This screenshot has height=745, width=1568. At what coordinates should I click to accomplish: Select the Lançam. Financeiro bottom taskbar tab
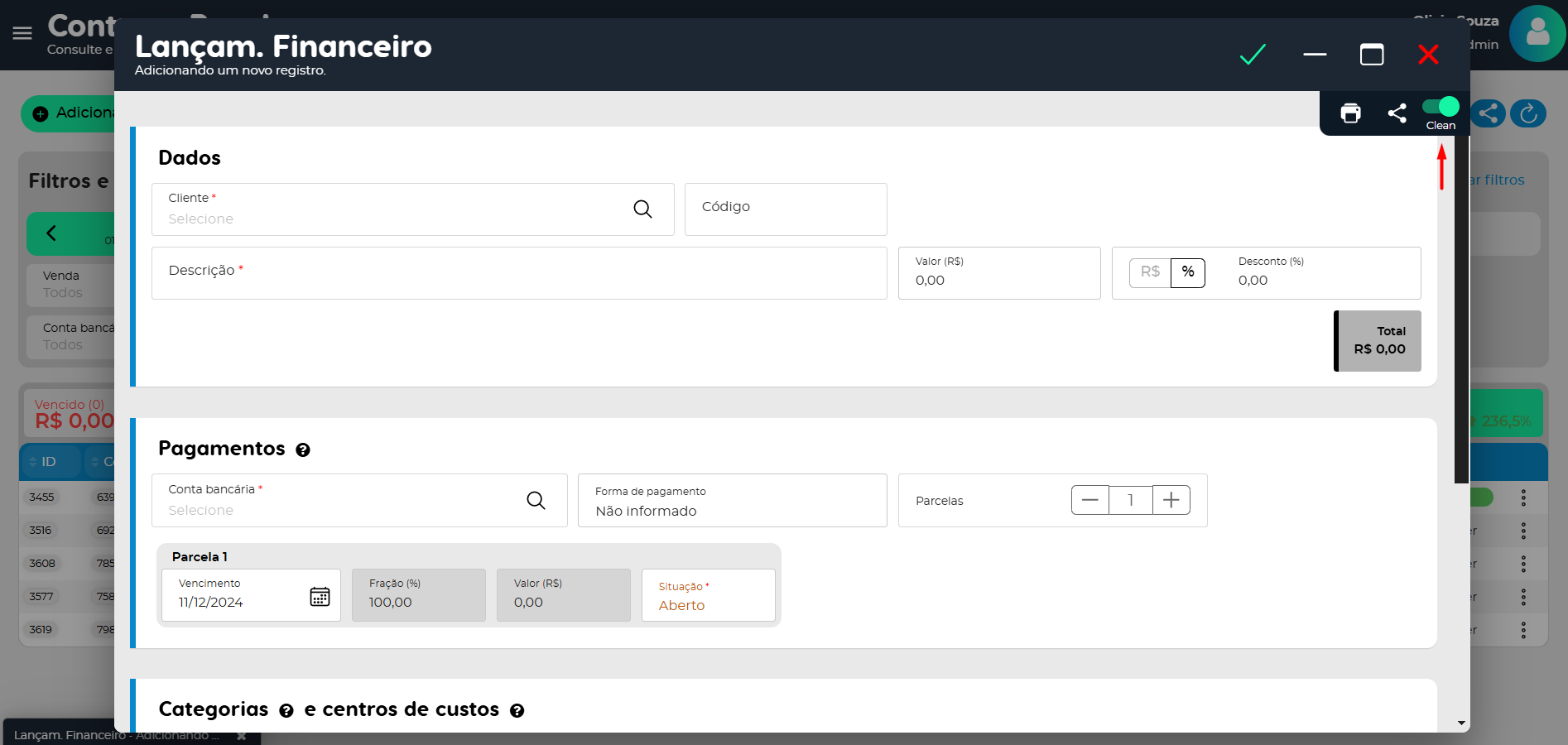(116, 735)
